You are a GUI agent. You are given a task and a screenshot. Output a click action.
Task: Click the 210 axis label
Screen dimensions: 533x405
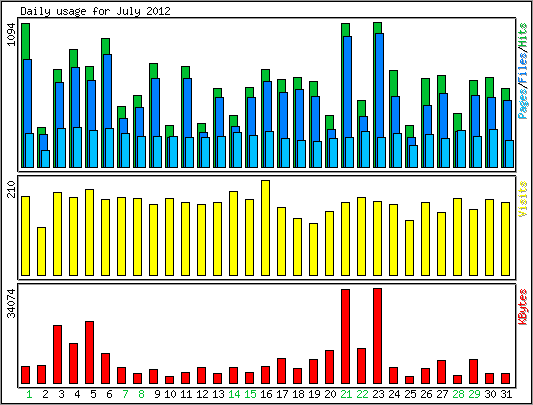(x=11, y=189)
